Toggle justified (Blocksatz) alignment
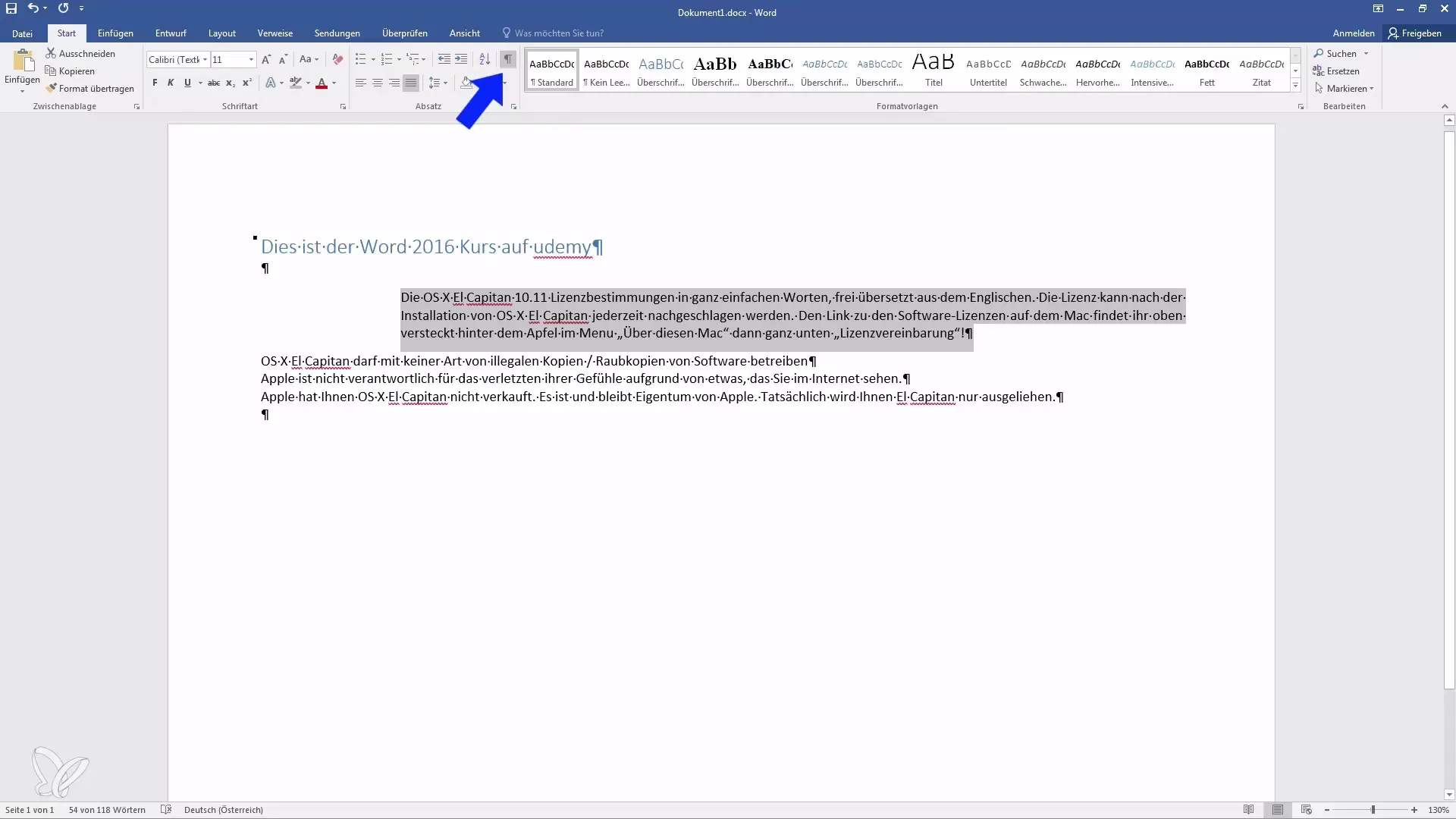 410,83
